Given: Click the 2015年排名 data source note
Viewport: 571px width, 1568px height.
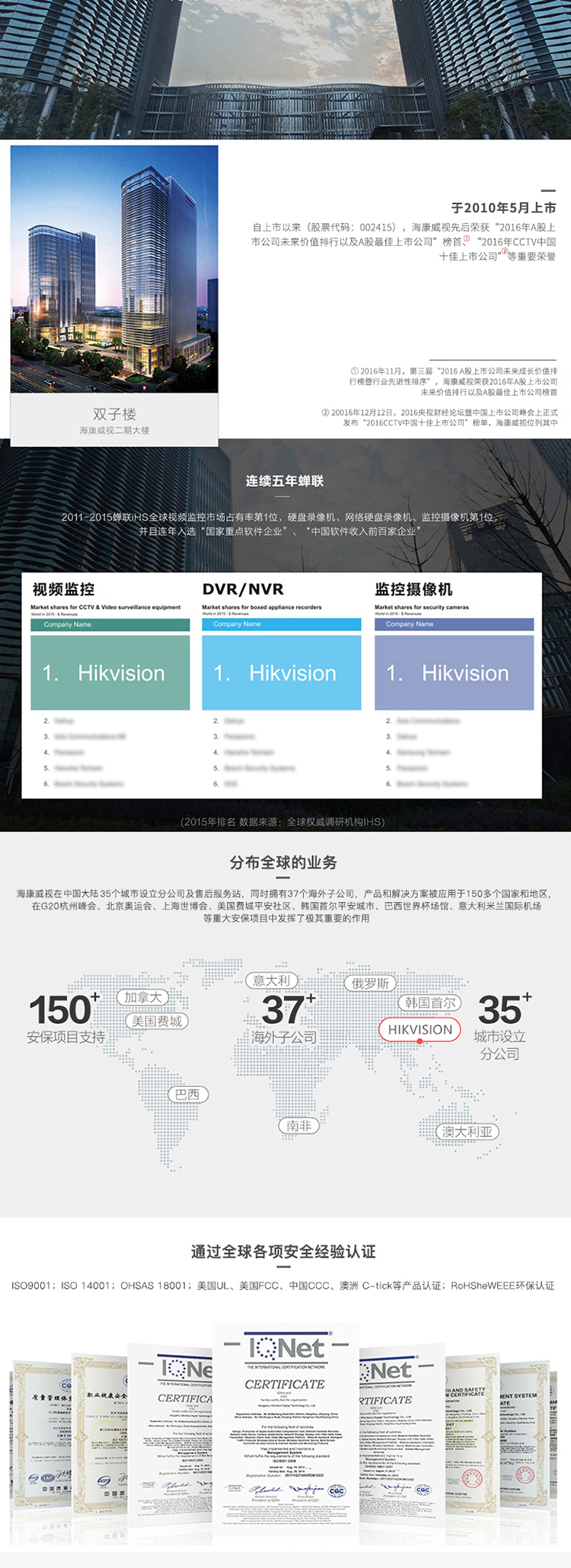Looking at the screenshot, I should (283, 822).
